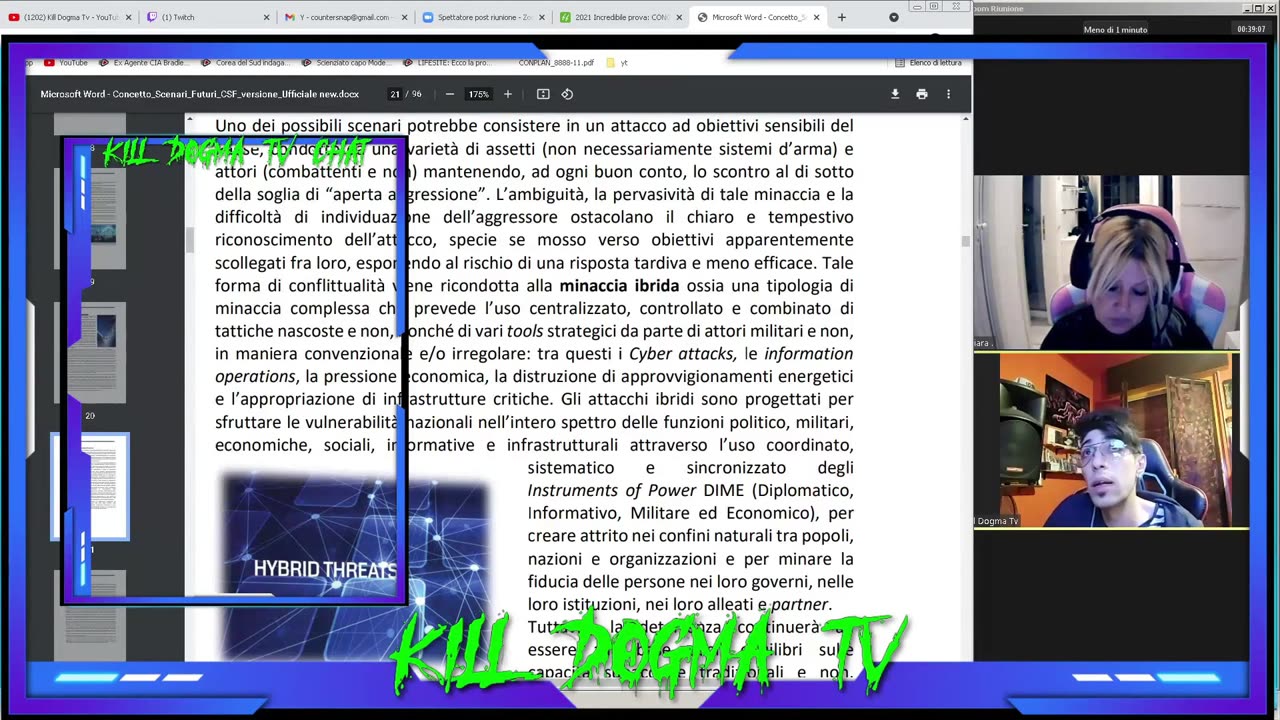Click the 00:39:07 meeting timer

click(x=1251, y=29)
